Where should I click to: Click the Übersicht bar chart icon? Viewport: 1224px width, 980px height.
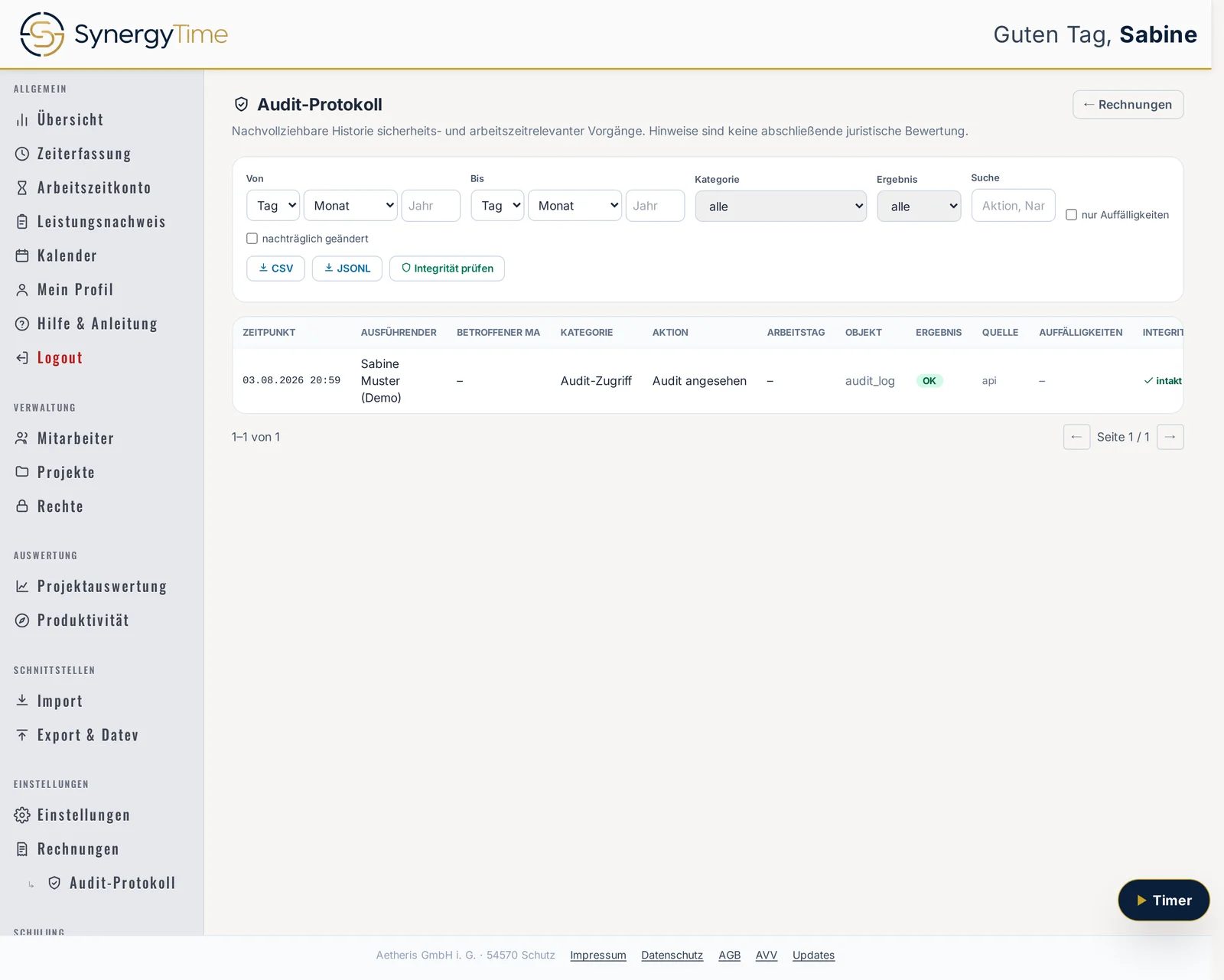pyautogui.click(x=22, y=120)
